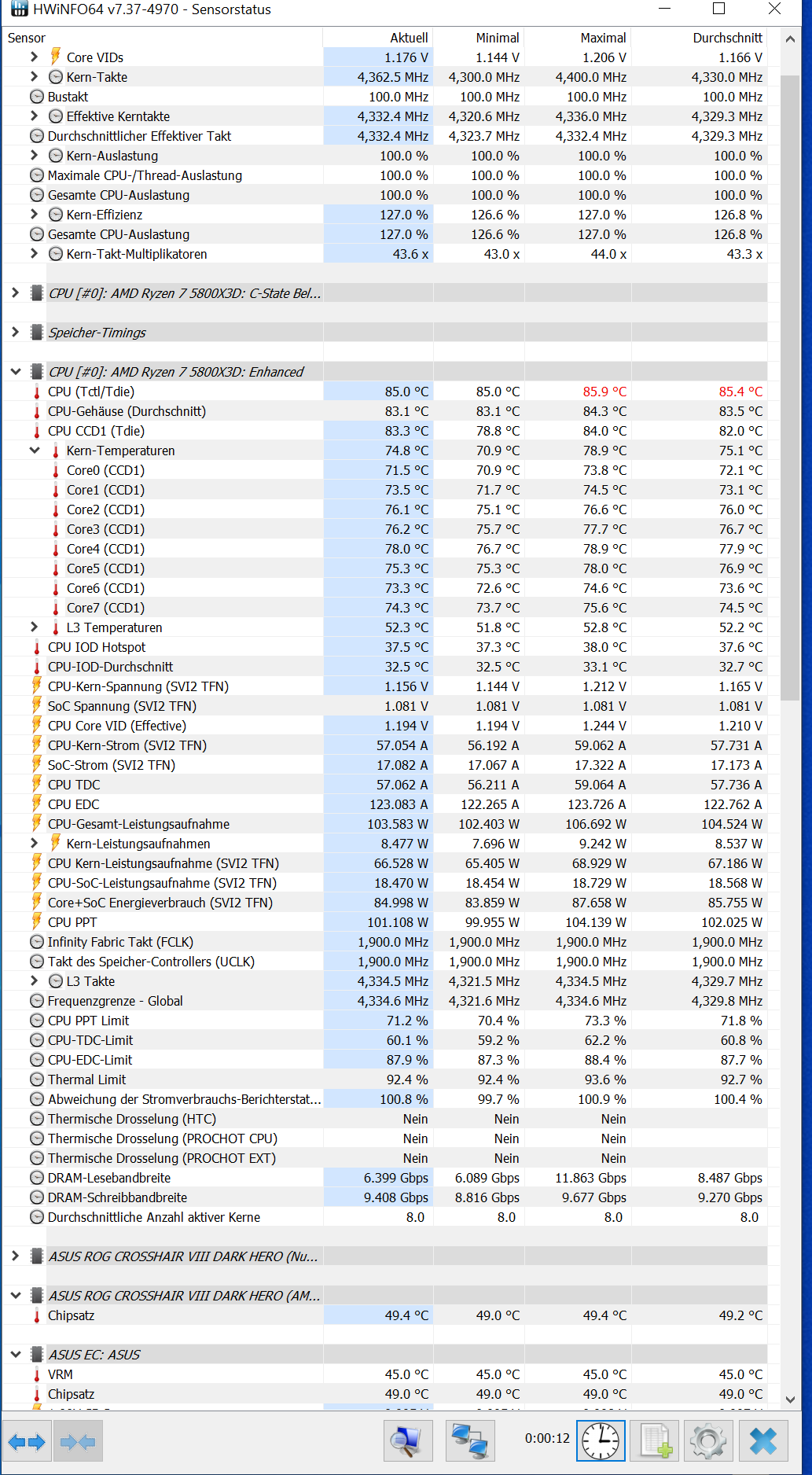Expand the C-State section of Ryzen 7 5800X3D
Image resolution: width=812 pixels, height=1475 pixels.
(15, 292)
